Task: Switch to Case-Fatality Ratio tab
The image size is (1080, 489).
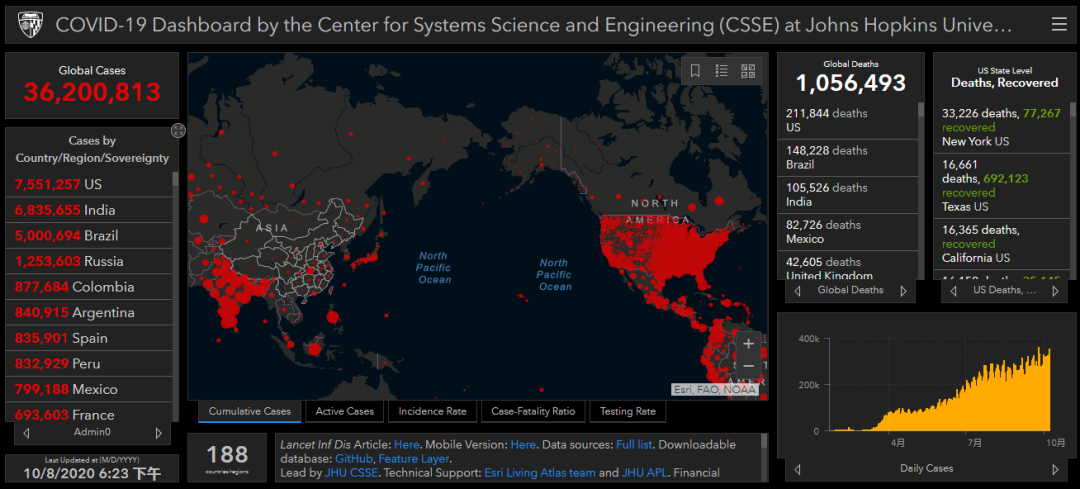Action: 533,411
